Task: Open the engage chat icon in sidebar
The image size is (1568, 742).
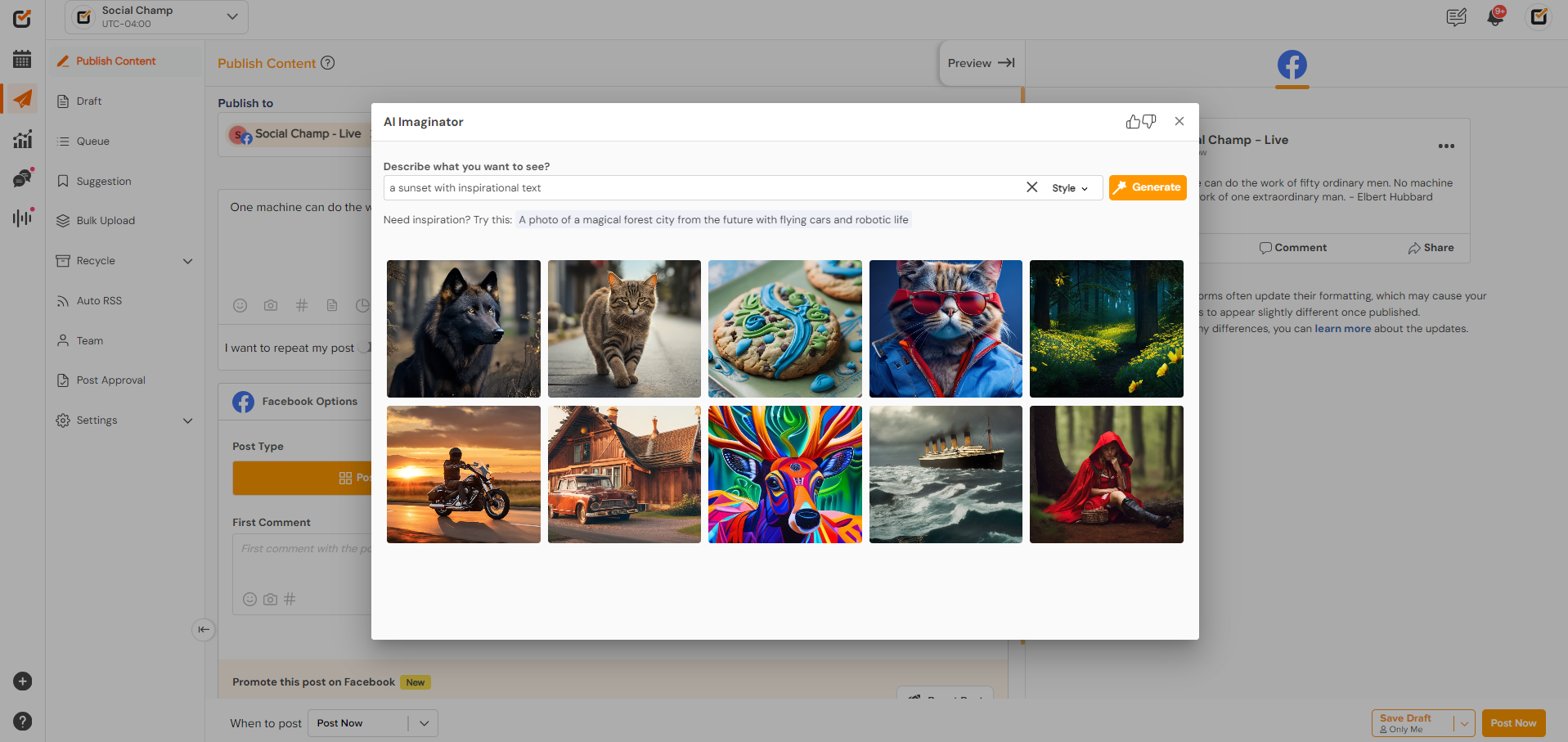Action: pos(22,178)
